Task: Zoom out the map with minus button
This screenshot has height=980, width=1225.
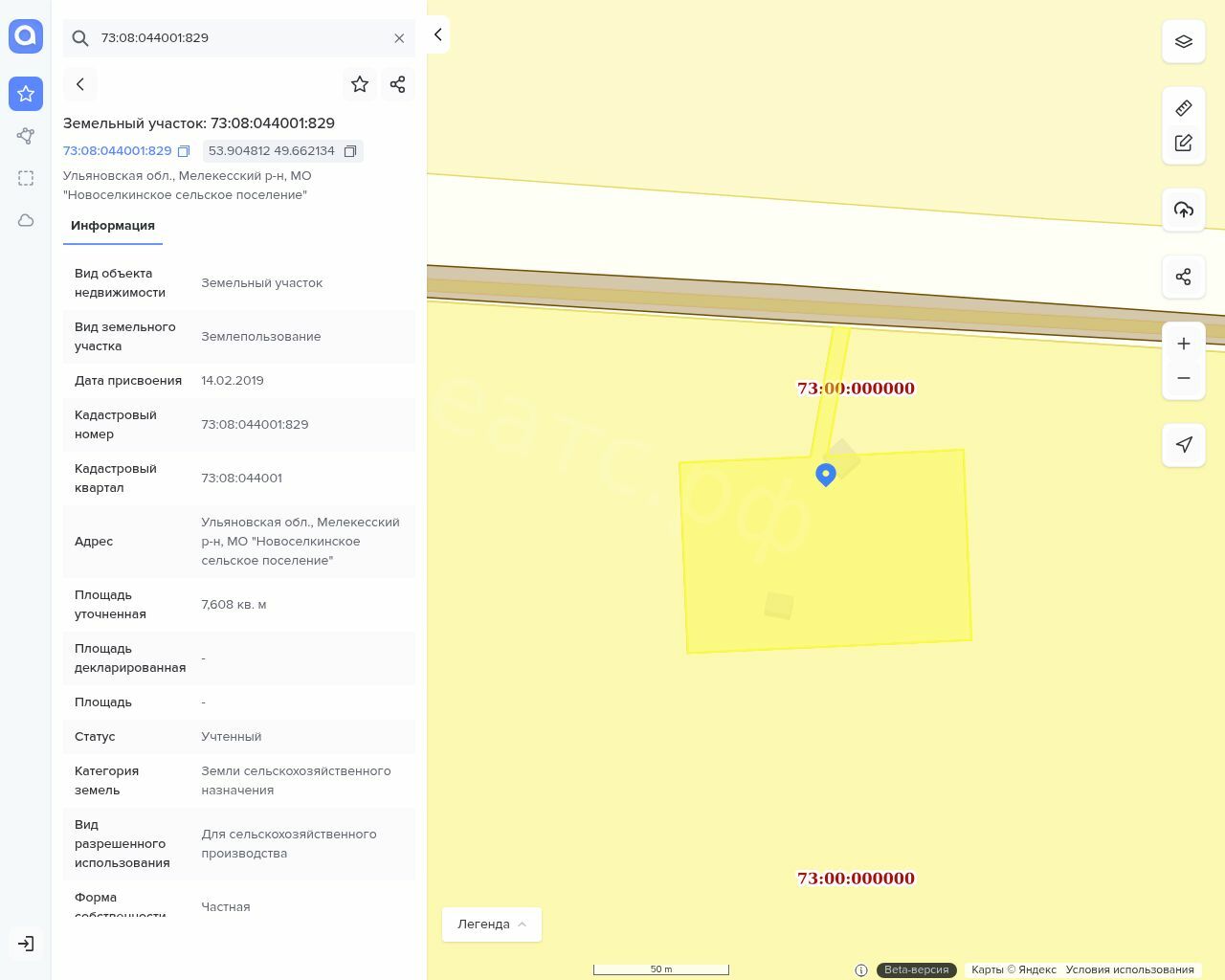Action: [x=1183, y=378]
